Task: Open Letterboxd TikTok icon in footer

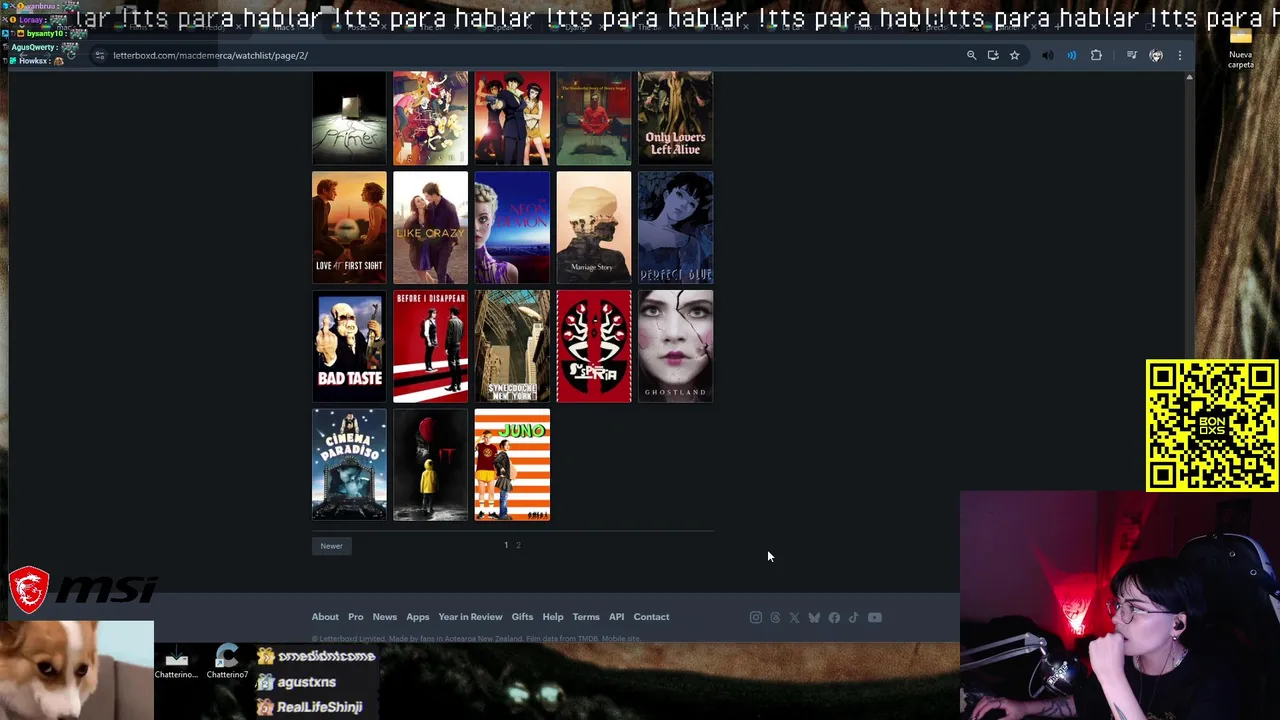Action: (853, 617)
